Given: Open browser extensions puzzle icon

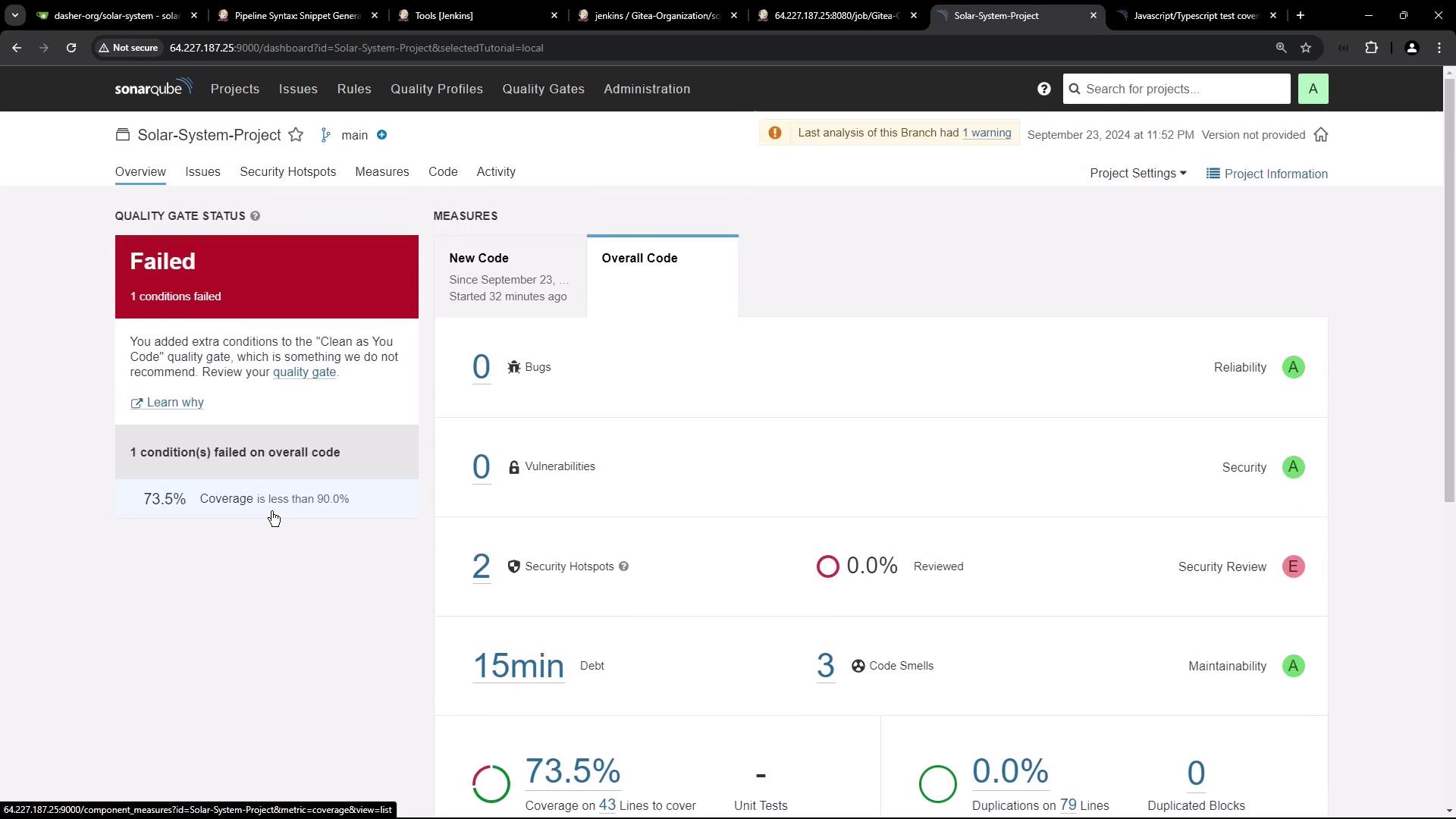Looking at the screenshot, I should 1371,48.
